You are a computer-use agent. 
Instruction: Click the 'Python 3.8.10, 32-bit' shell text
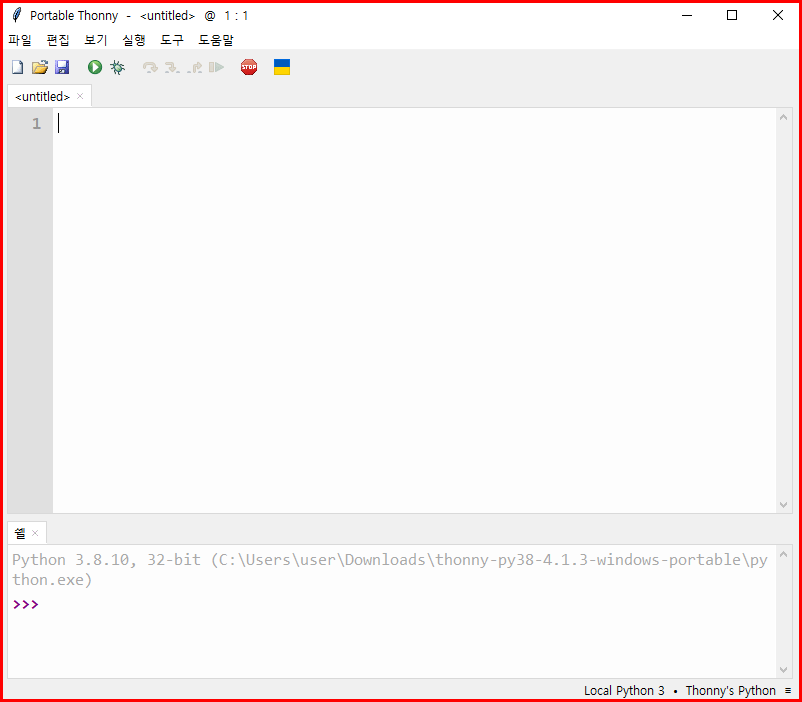click(106, 560)
